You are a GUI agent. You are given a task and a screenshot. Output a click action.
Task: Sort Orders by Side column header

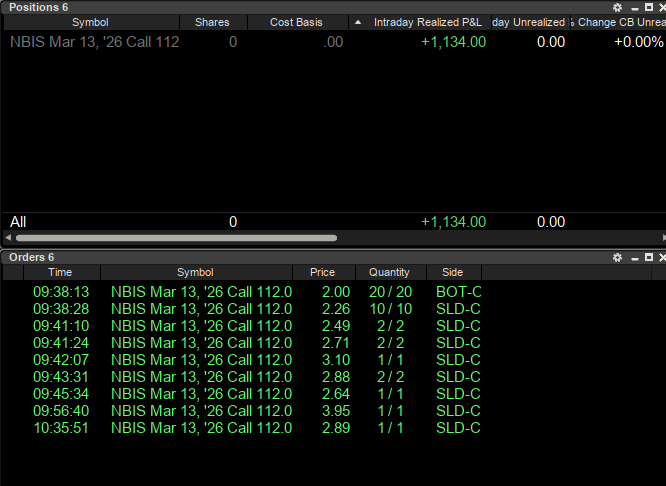click(x=453, y=272)
